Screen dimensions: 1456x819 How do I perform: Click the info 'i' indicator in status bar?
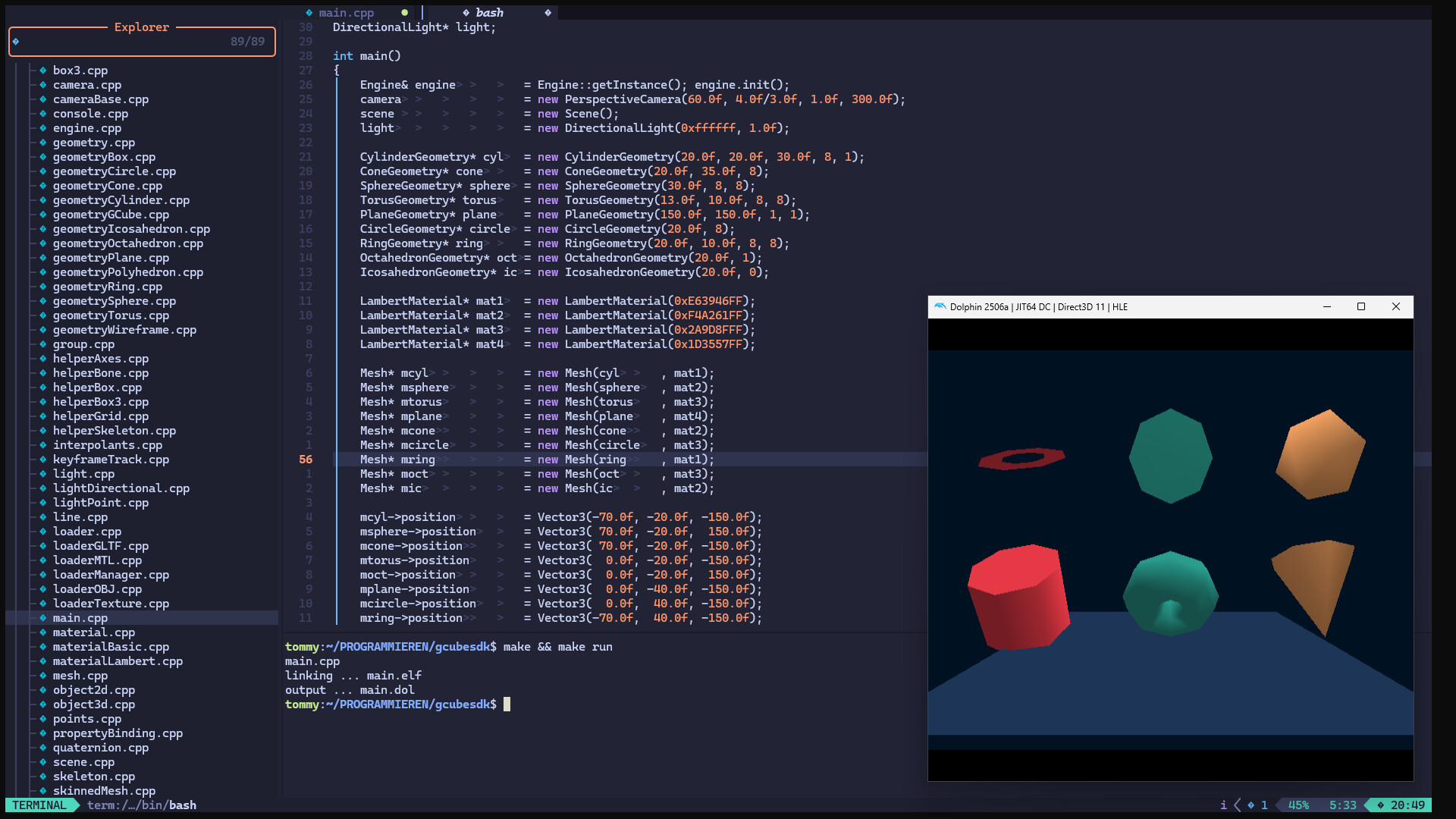pos(1223,805)
